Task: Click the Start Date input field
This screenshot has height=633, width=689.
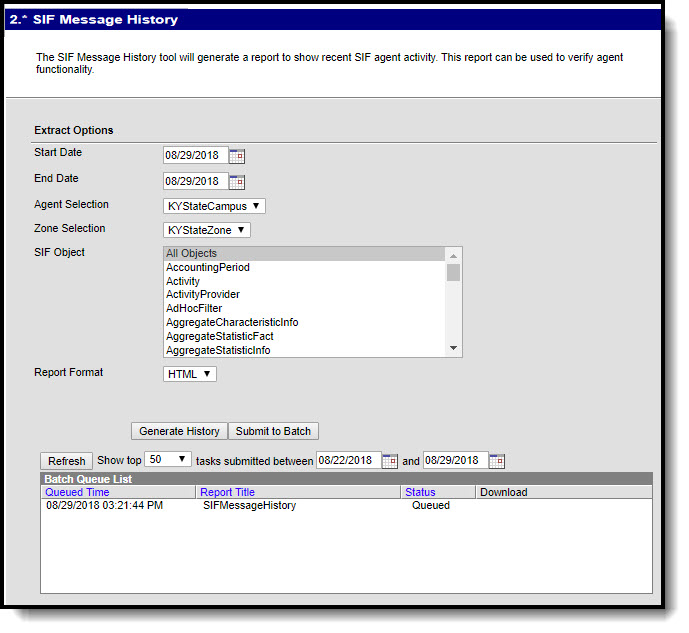Action: click(196, 155)
